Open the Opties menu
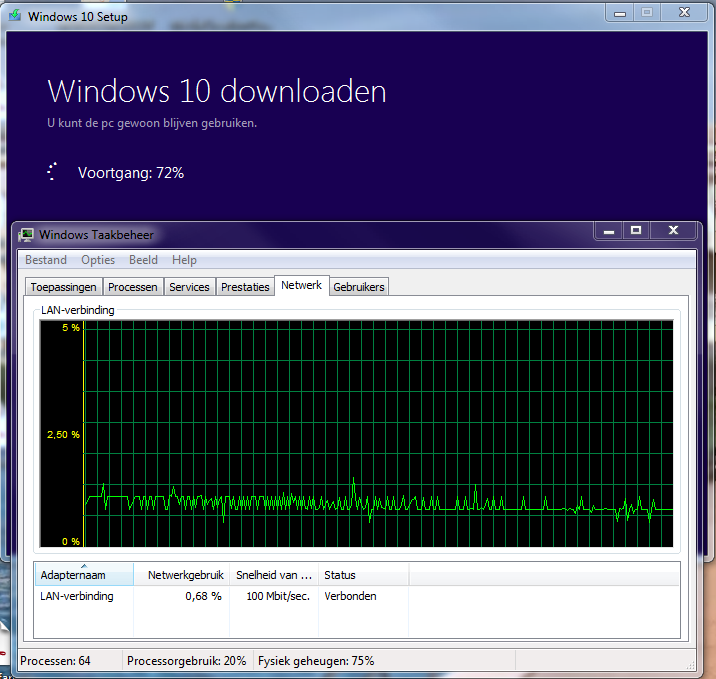 pos(98,260)
